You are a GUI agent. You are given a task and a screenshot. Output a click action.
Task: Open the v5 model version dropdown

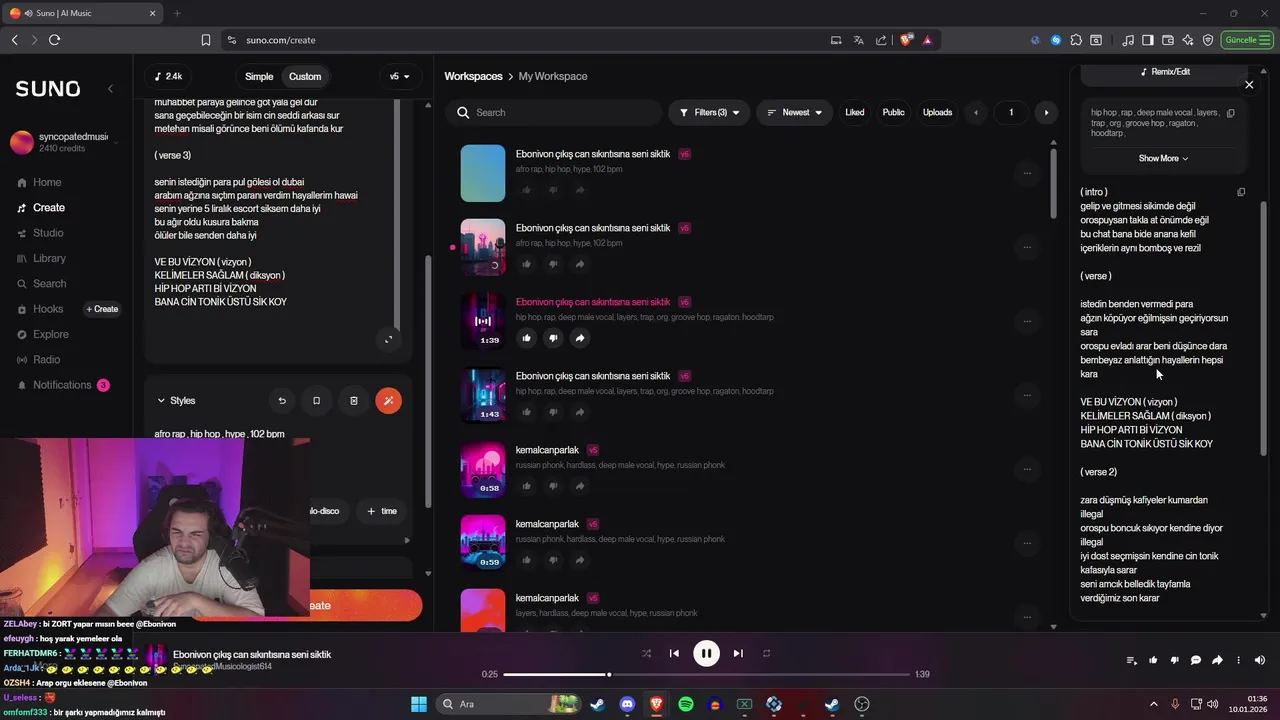[400, 76]
